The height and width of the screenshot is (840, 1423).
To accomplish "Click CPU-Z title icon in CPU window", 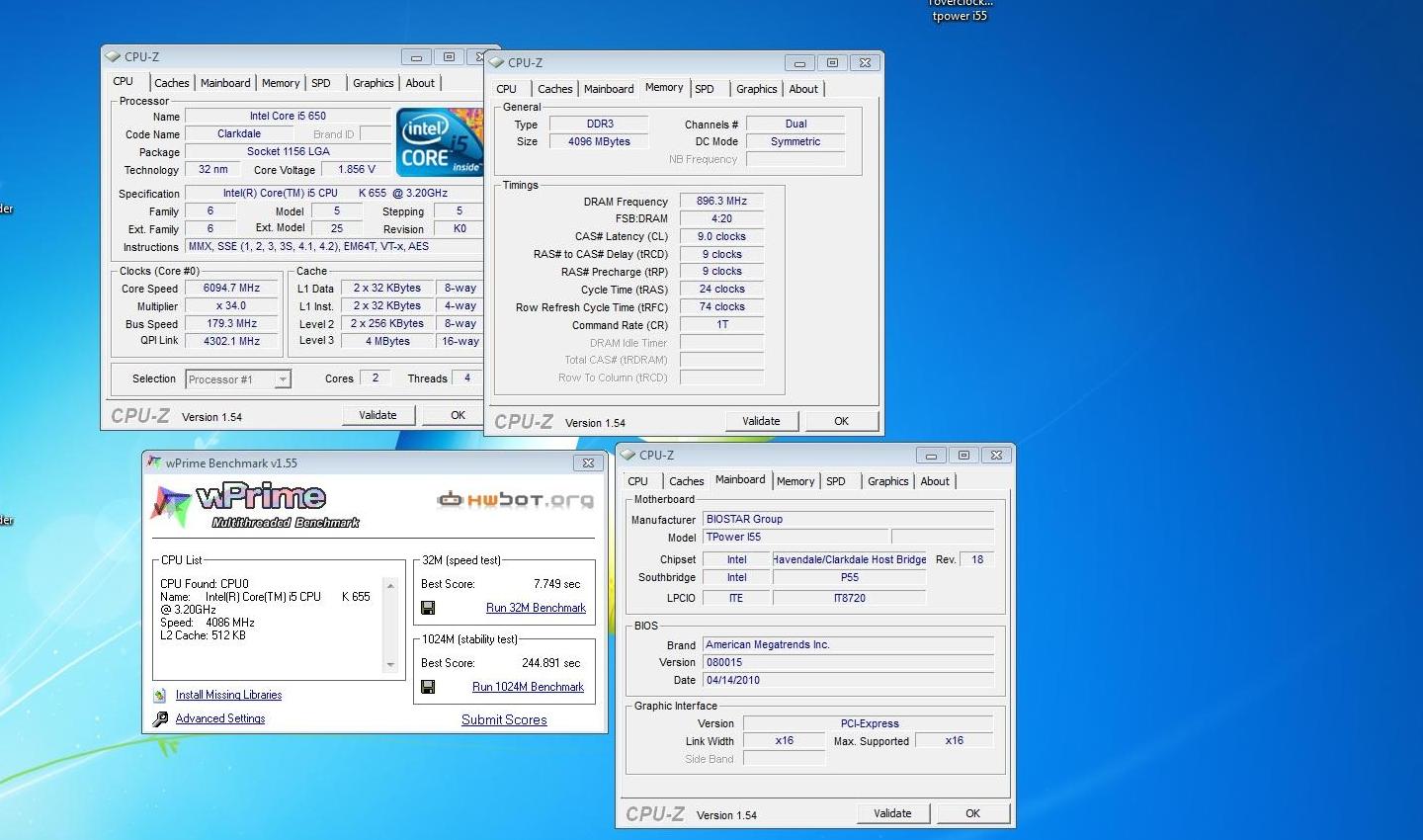I will click(113, 56).
